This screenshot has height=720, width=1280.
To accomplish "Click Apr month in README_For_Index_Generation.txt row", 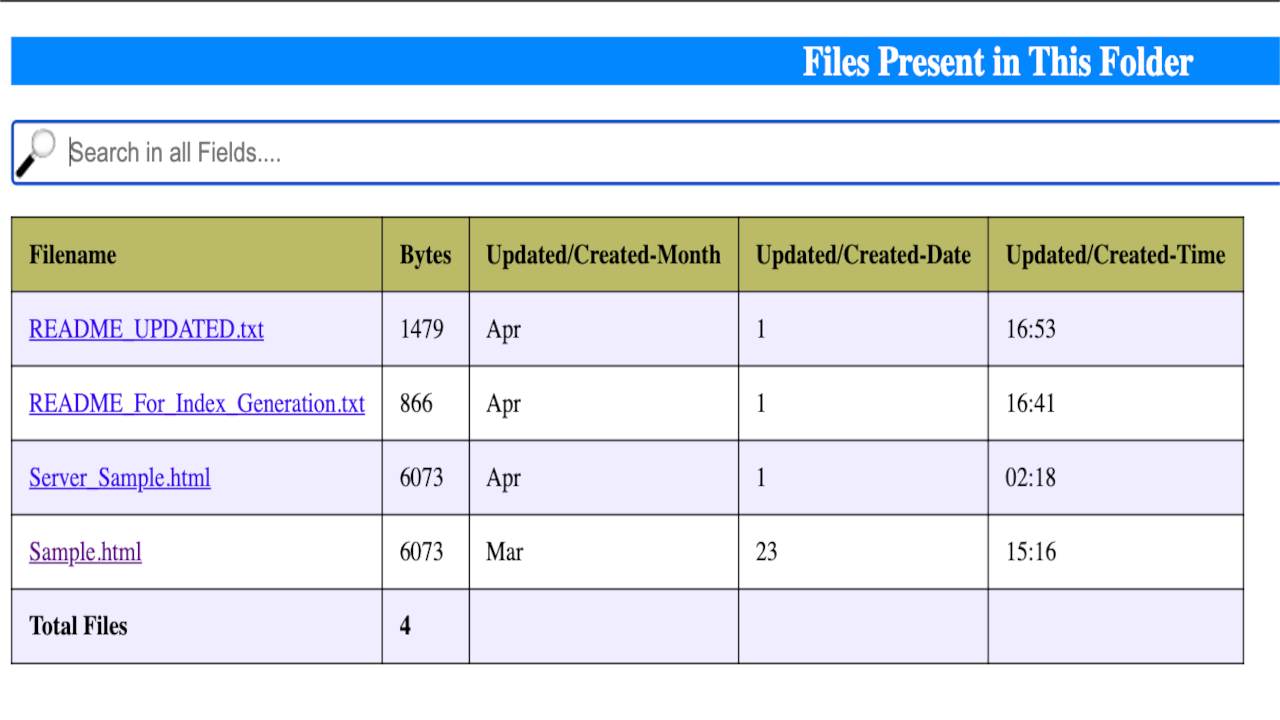I will tap(604, 403).
